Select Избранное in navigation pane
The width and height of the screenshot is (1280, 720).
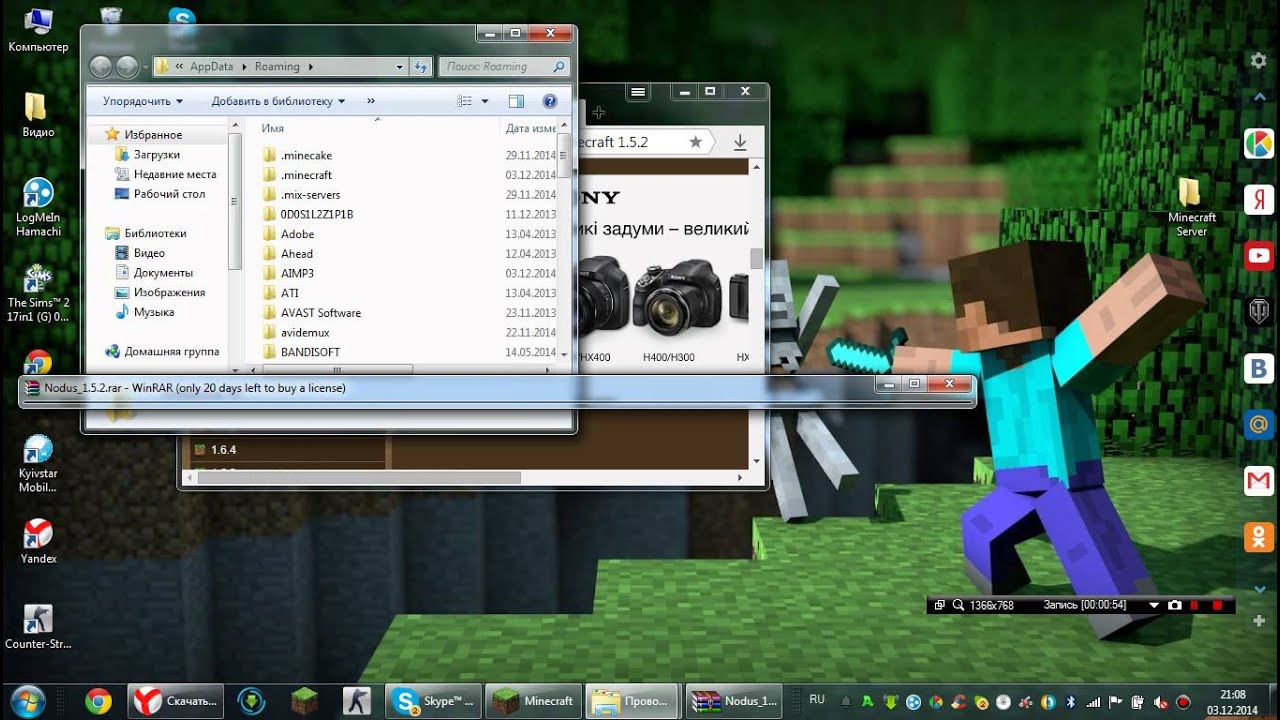(x=153, y=135)
